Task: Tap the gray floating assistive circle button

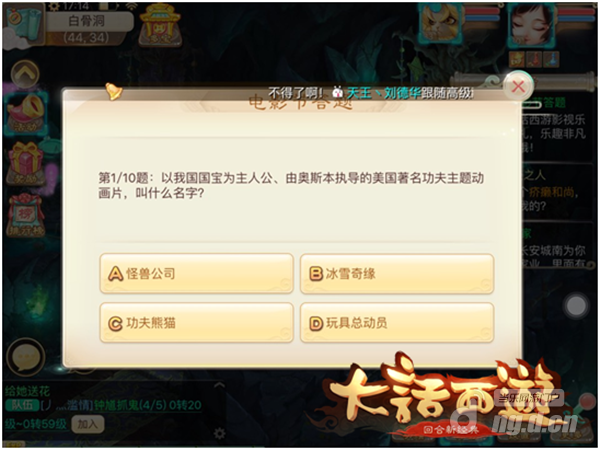Action: (x=576, y=305)
